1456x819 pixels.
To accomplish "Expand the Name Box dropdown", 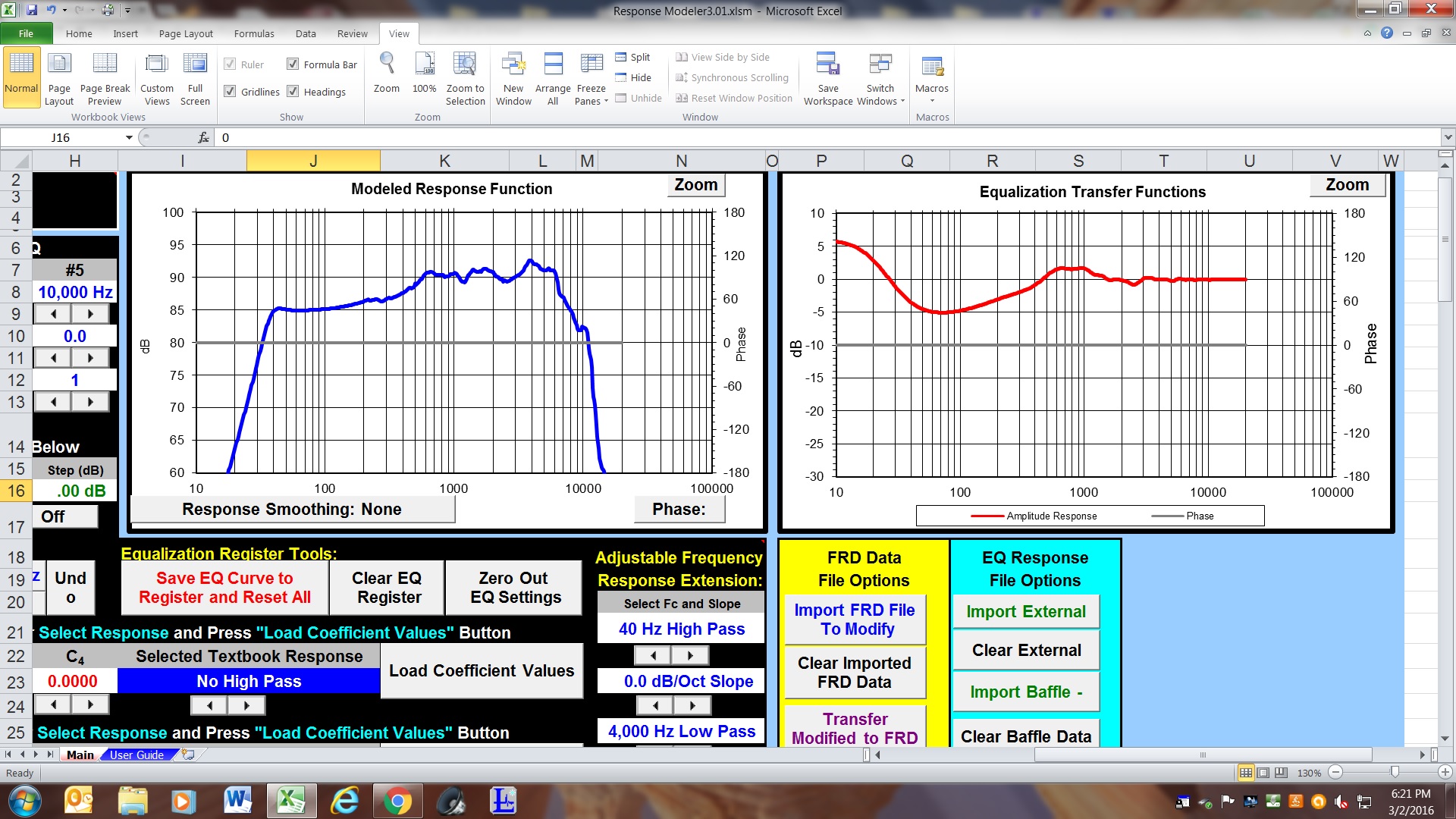I will [129, 137].
